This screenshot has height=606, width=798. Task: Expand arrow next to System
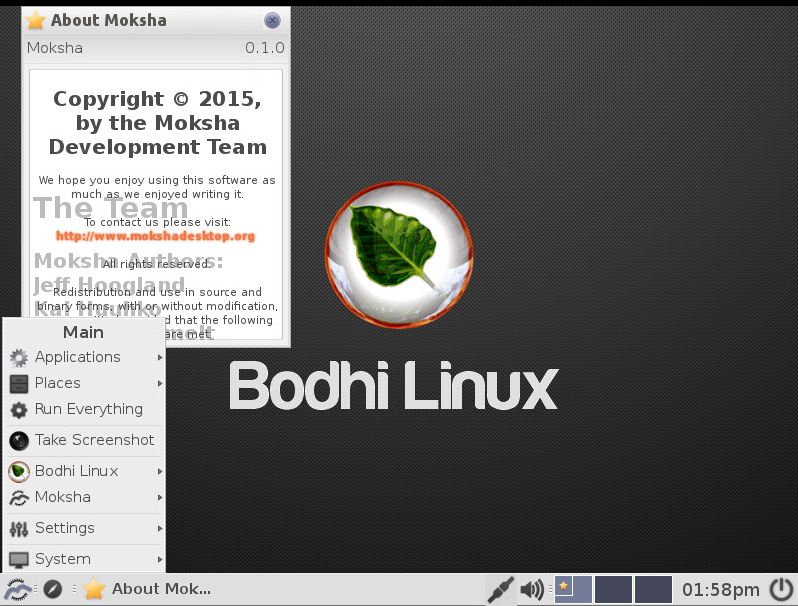[160, 559]
